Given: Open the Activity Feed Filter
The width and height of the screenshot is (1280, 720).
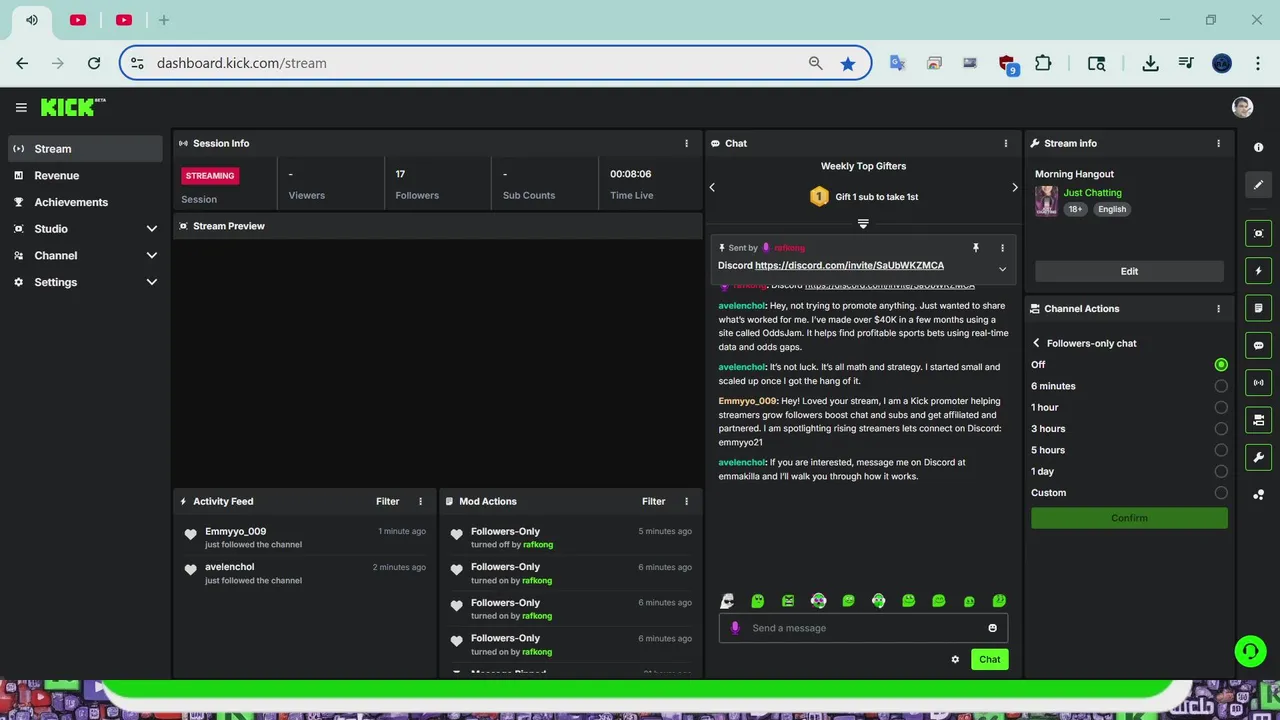Looking at the screenshot, I should point(387,502).
